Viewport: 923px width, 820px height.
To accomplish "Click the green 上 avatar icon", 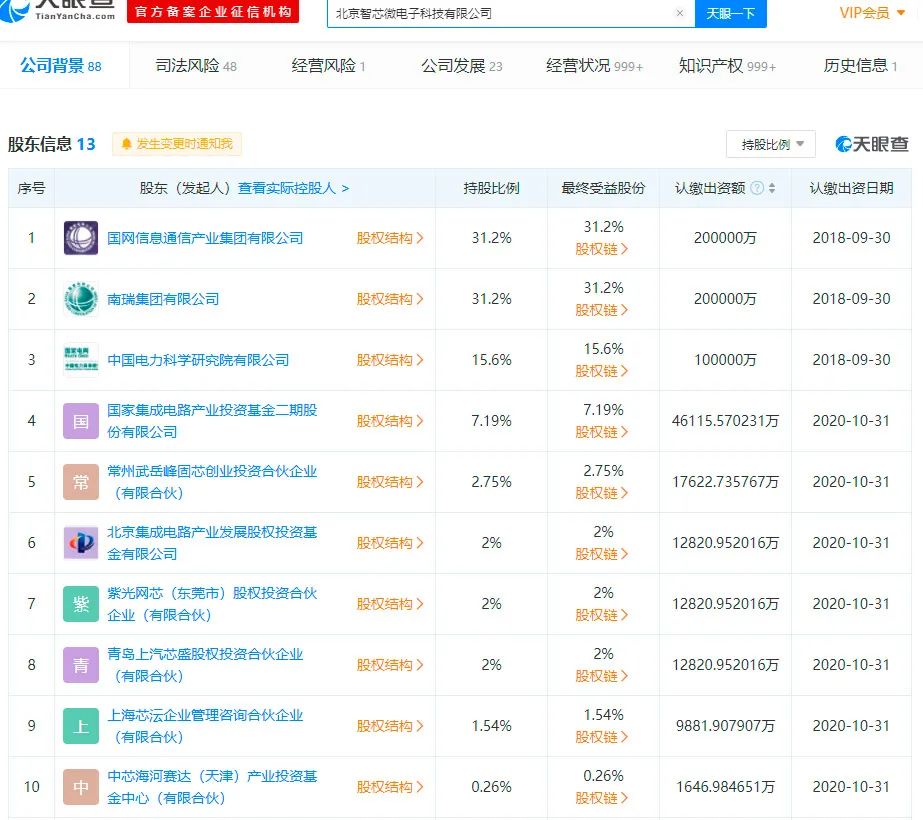I will 81,726.
